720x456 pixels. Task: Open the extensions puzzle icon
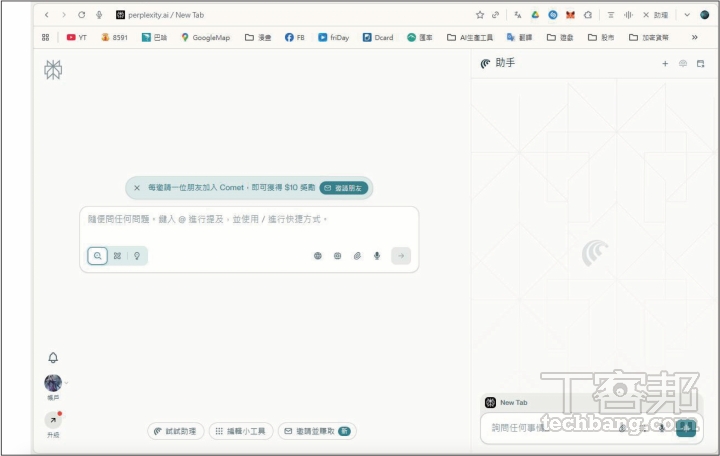coord(588,15)
